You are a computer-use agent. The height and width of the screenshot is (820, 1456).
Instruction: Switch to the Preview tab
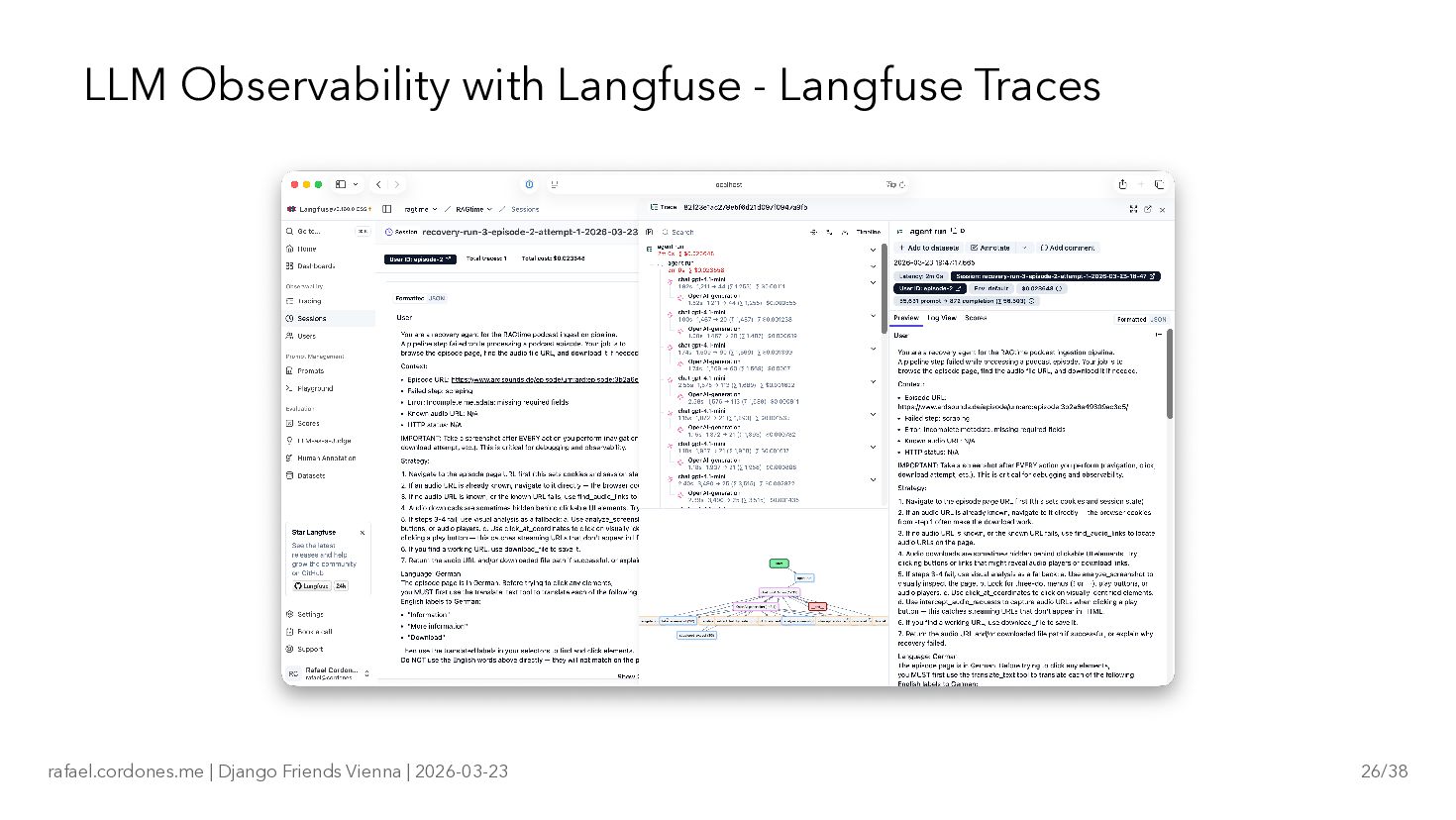(x=905, y=318)
